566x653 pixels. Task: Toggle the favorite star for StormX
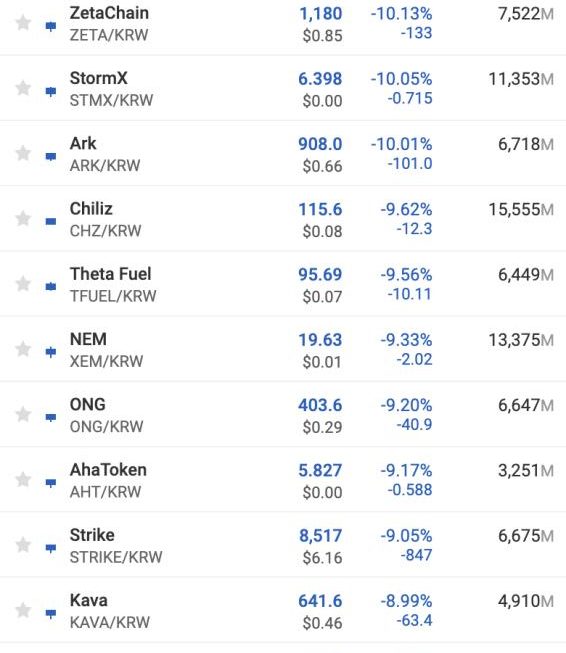tap(23, 88)
